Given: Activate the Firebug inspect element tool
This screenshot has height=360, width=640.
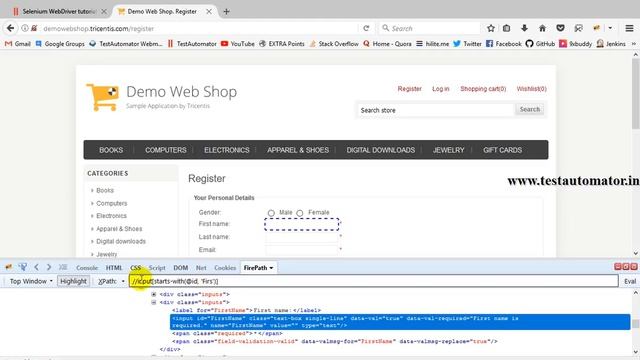Looking at the screenshot, I should pyautogui.click(x=22, y=267).
